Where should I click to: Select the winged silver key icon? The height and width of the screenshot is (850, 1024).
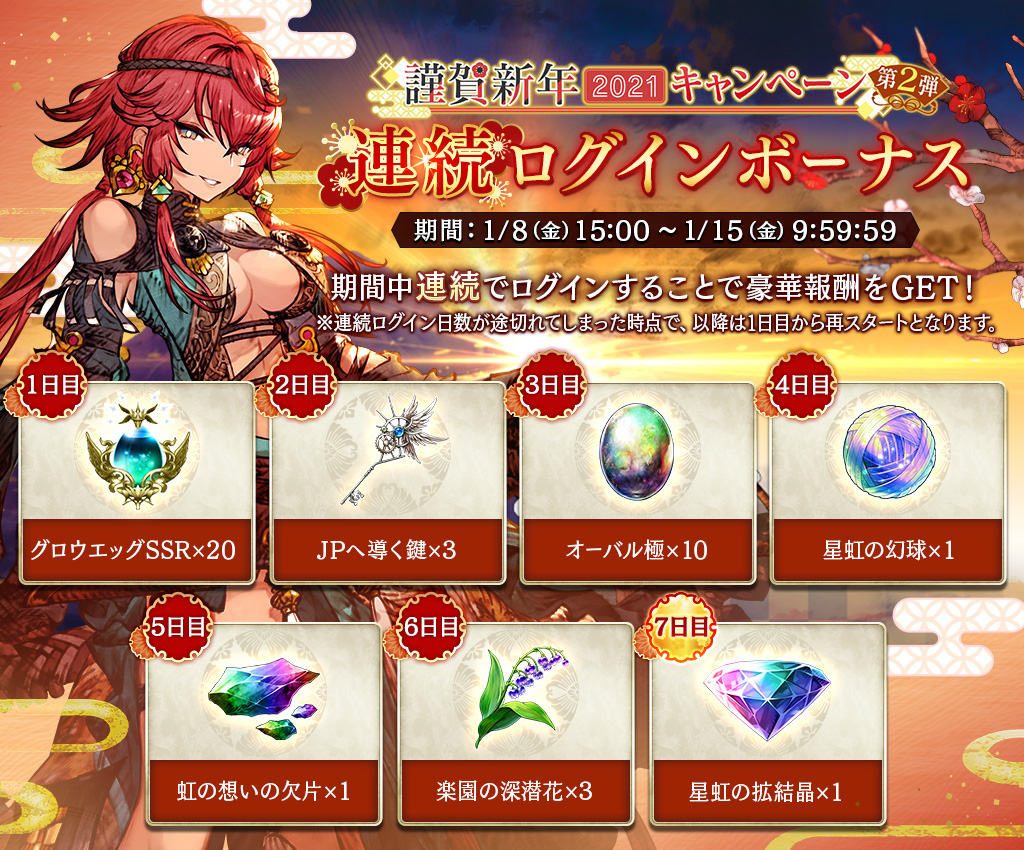point(389,450)
